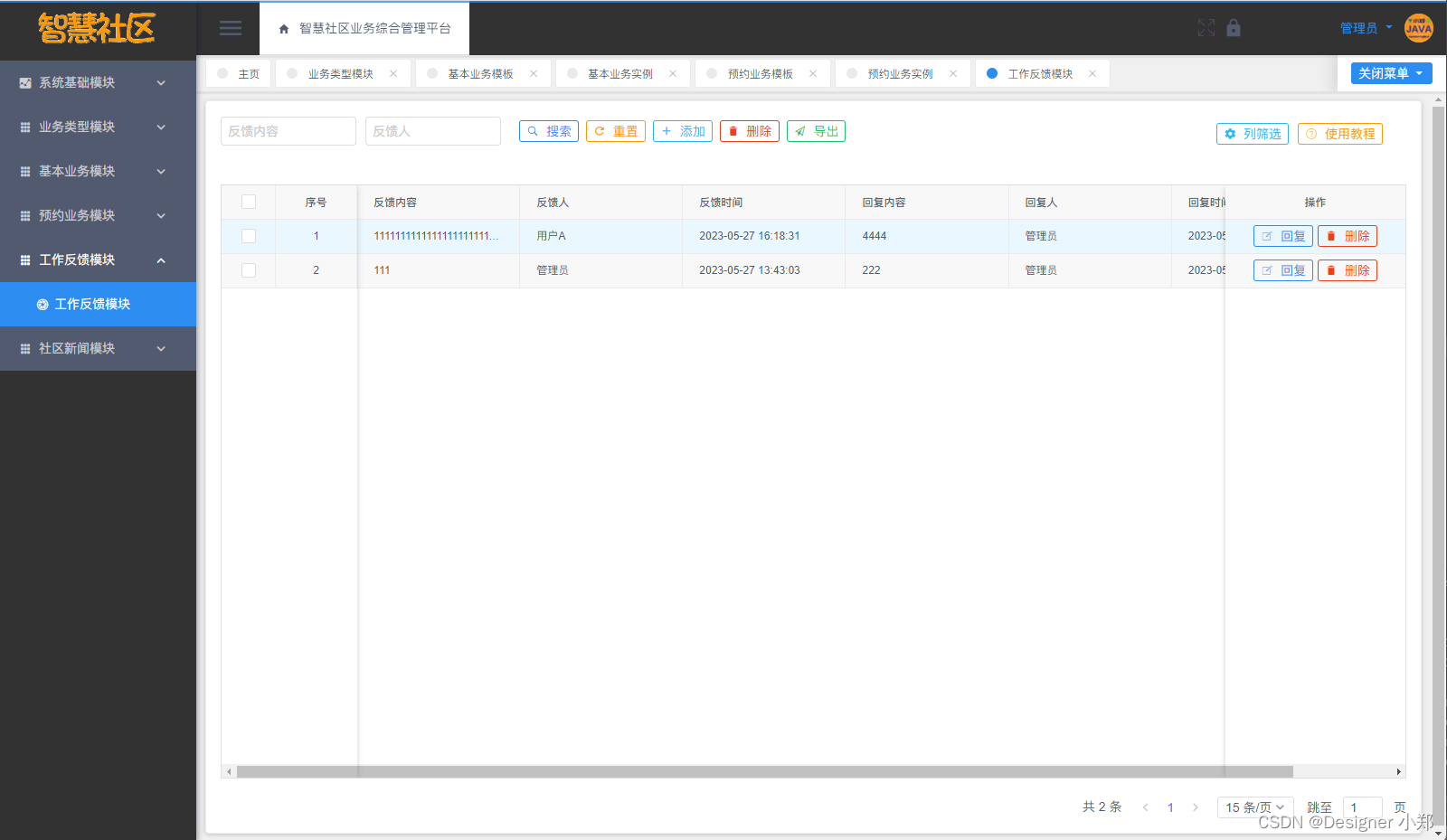This screenshot has width=1447, height=840.
Task: Enter fullscreen with the expand icon
Action: coord(1206,28)
